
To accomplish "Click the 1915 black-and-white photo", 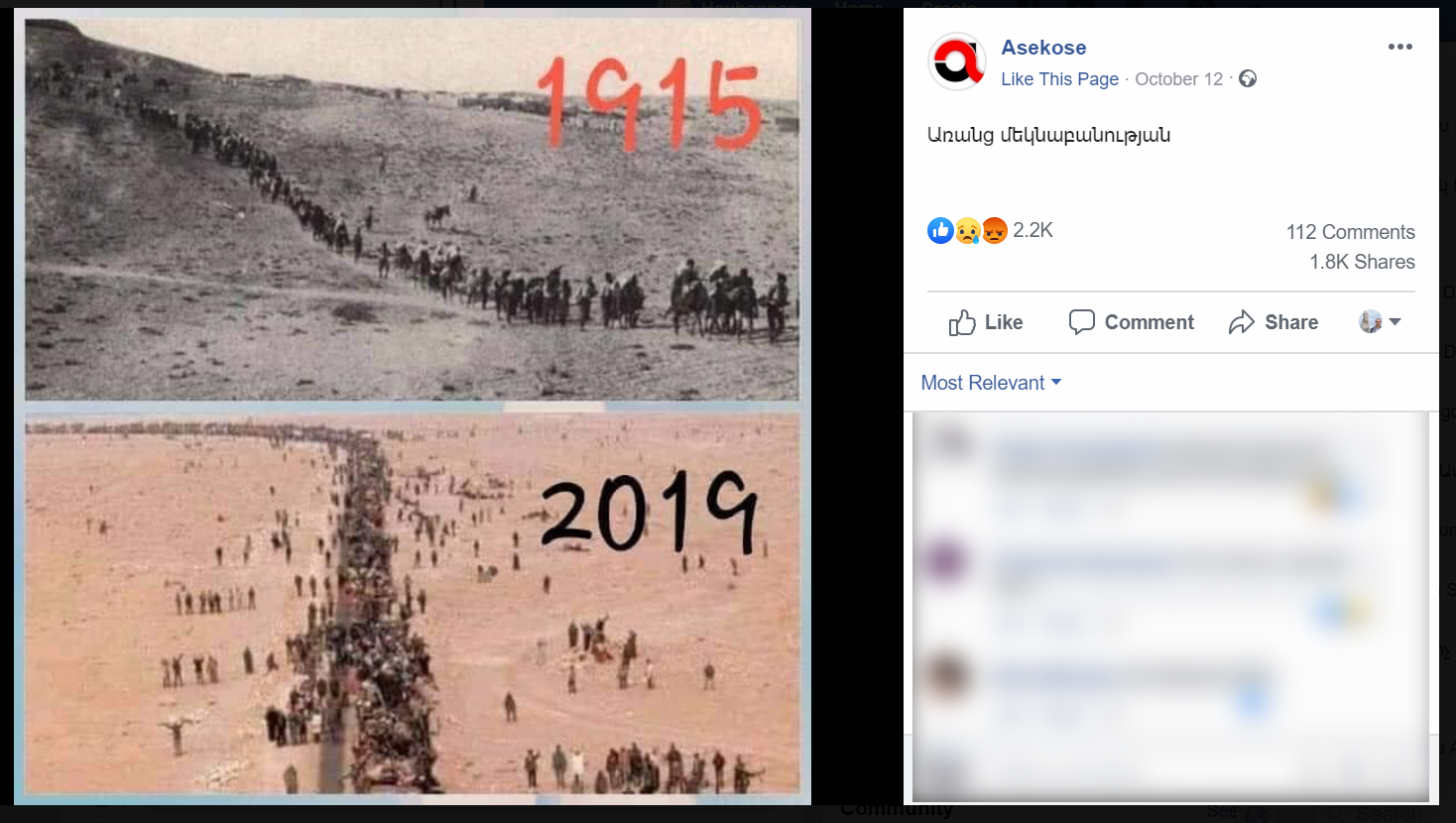I will tap(412, 209).
